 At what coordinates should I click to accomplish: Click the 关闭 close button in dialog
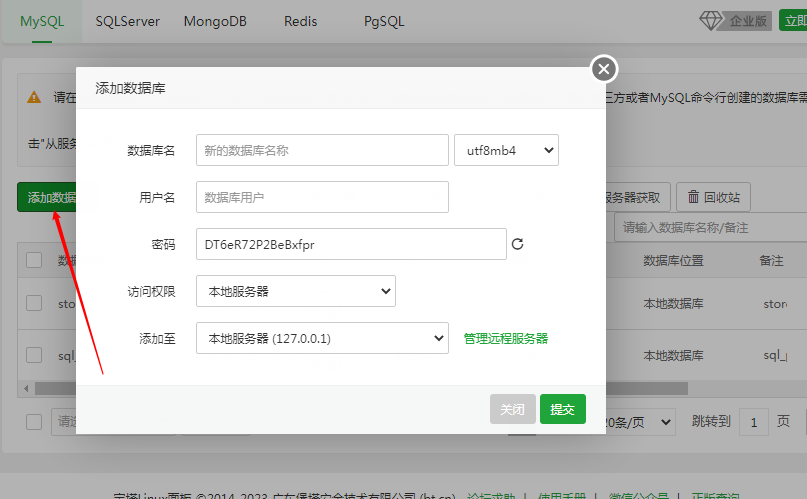[x=512, y=409]
